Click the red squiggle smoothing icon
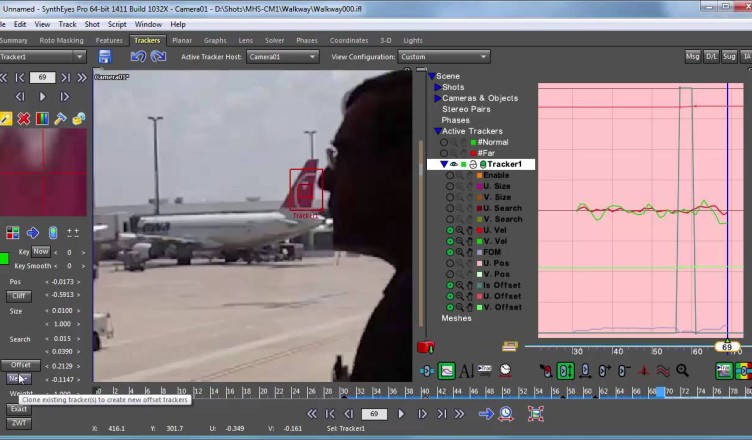This screenshot has width=752, height=440. [663, 370]
